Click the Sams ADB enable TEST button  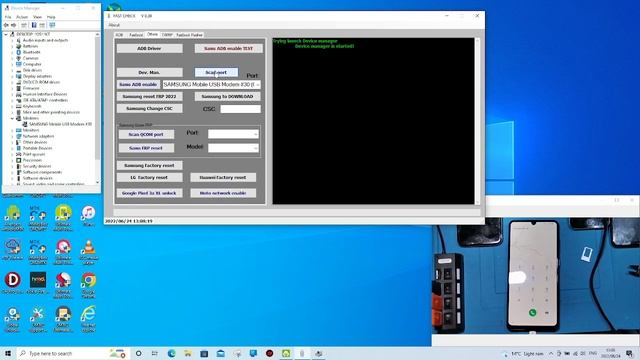(x=229, y=49)
